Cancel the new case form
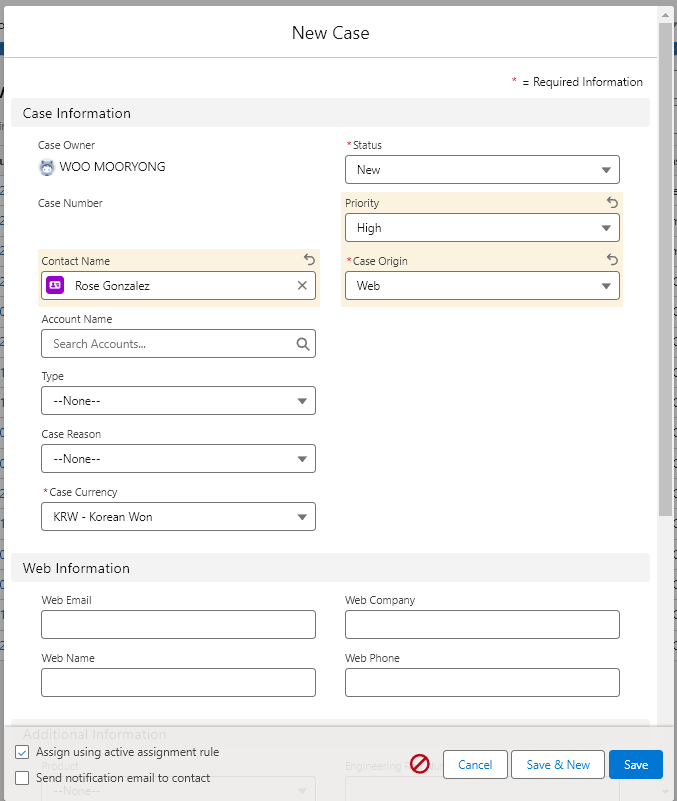This screenshot has width=677, height=801. (475, 765)
